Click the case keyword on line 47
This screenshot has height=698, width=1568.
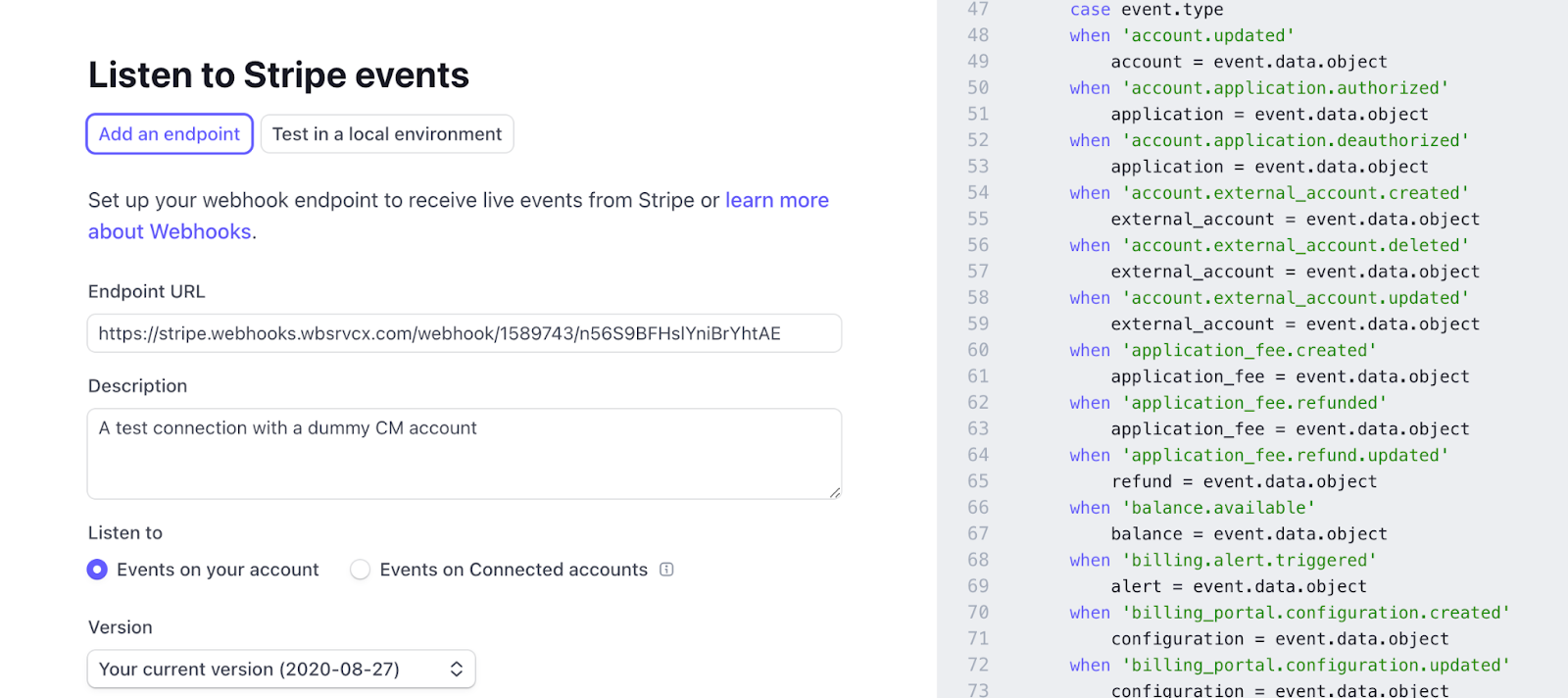1090,10
